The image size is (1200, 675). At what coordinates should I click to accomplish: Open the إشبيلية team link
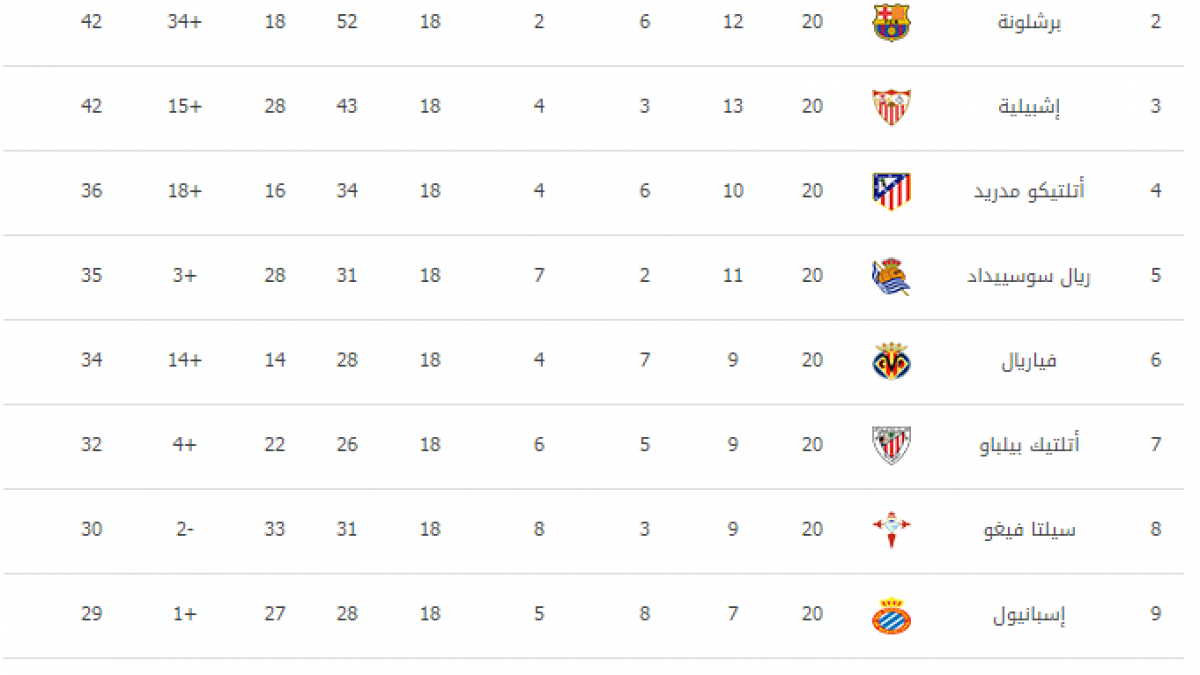(1028, 106)
